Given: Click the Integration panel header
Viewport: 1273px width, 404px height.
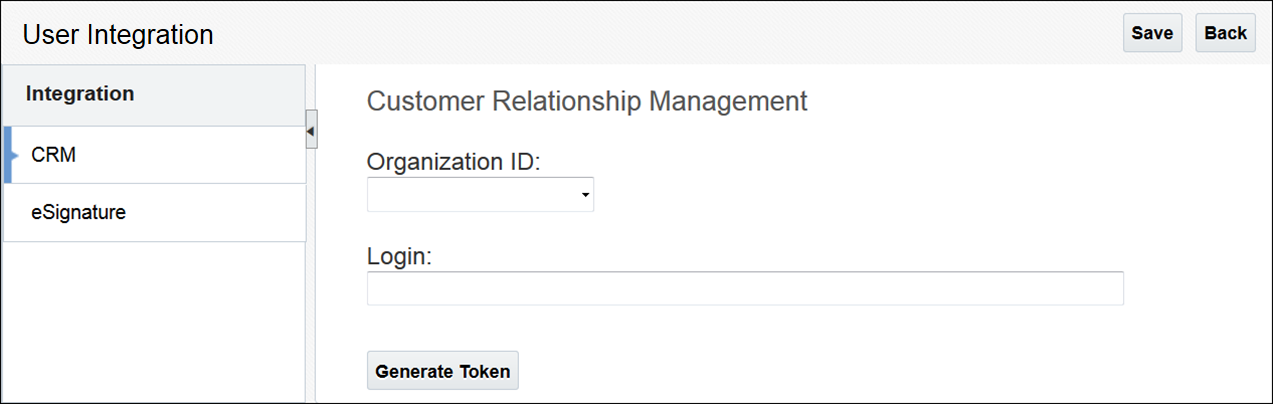Looking at the screenshot, I should 80,94.
